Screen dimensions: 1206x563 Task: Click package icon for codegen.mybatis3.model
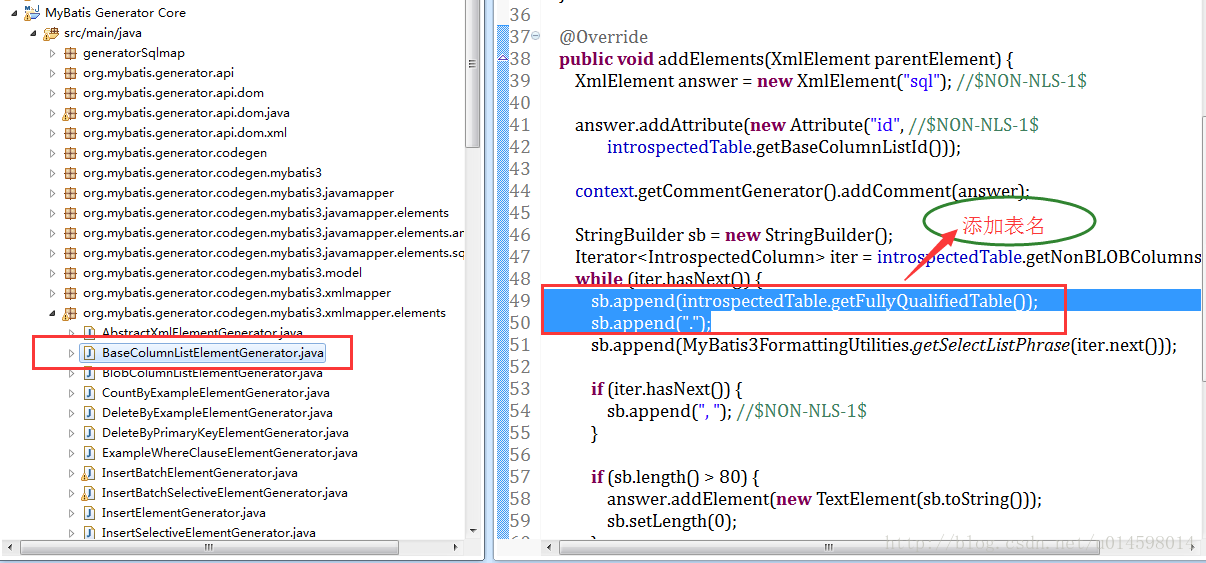tap(70, 273)
